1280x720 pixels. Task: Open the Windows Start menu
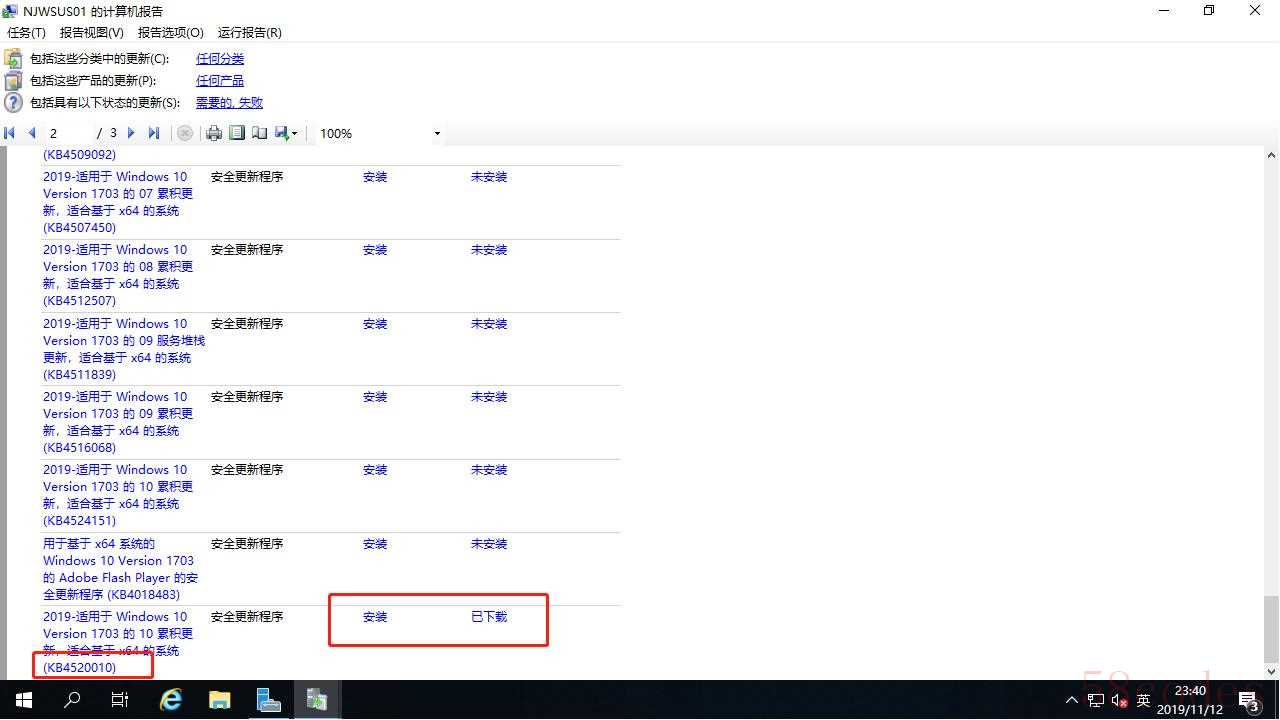(24, 700)
